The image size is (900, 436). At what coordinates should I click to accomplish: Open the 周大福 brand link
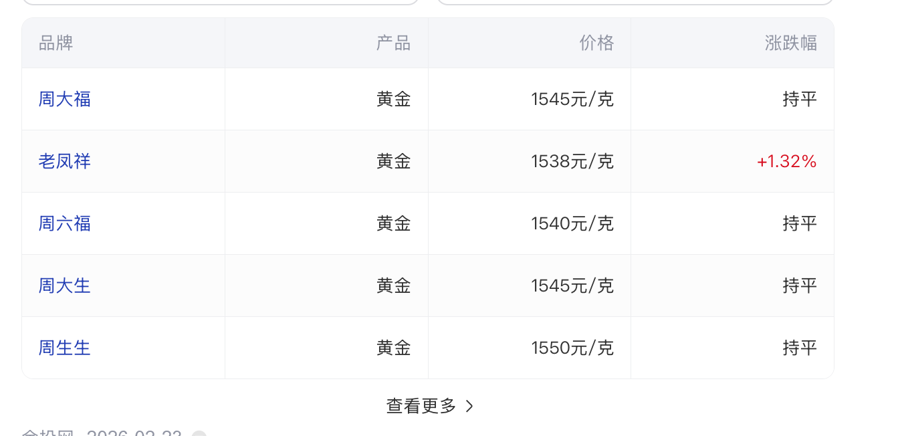pos(65,99)
